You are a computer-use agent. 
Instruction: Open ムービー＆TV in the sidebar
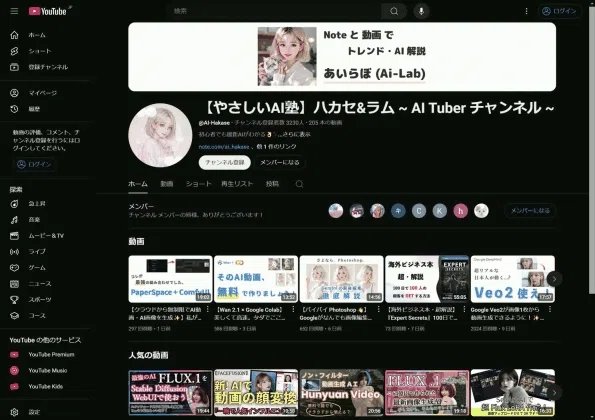click(x=46, y=236)
